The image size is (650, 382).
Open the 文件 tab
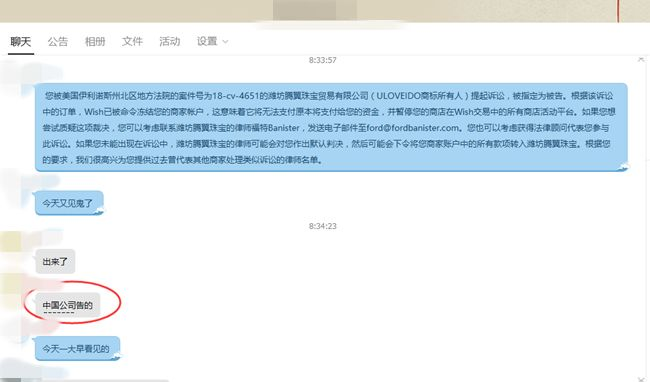pyautogui.click(x=132, y=41)
